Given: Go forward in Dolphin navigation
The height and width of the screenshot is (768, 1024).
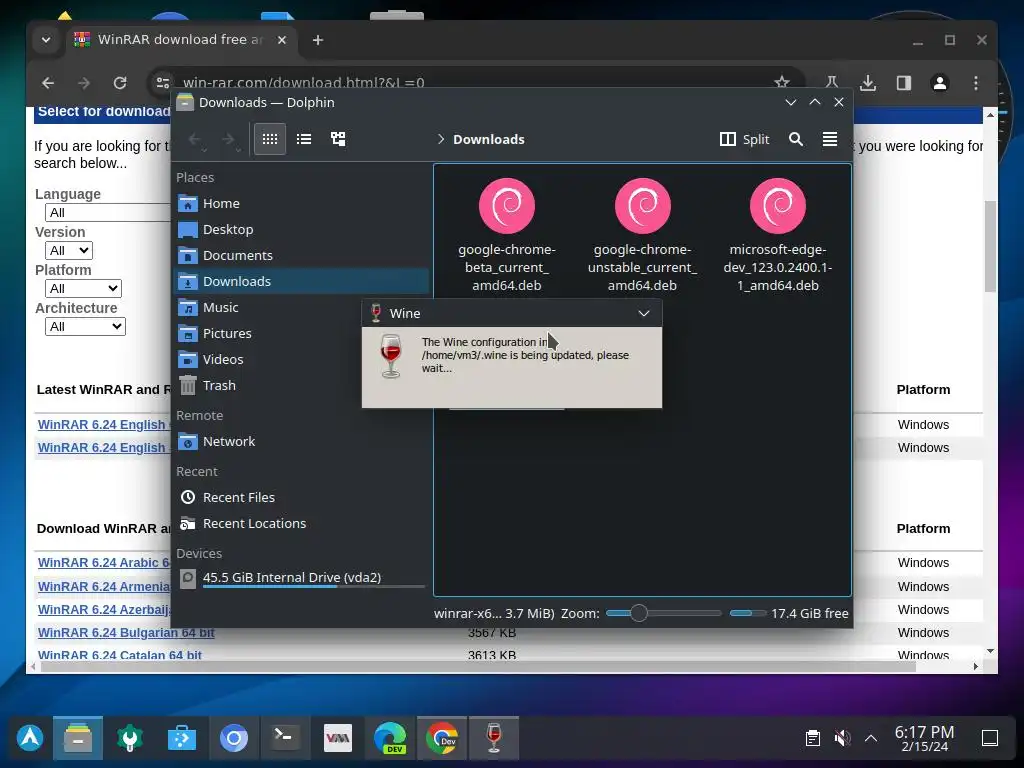Looking at the screenshot, I should (x=229, y=139).
